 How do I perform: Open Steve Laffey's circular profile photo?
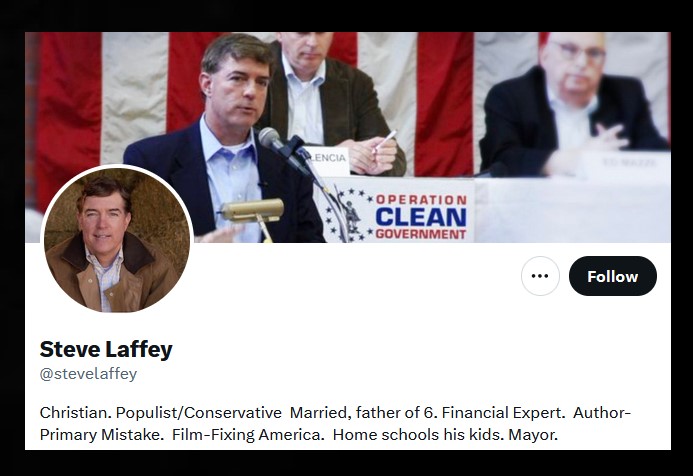(117, 240)
